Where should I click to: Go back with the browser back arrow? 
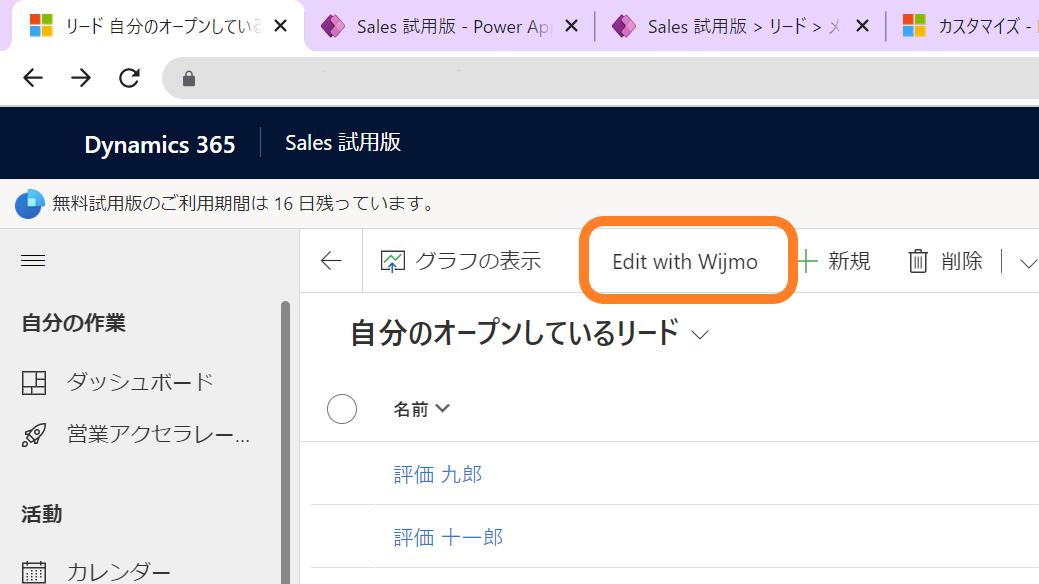click(32, 78)
